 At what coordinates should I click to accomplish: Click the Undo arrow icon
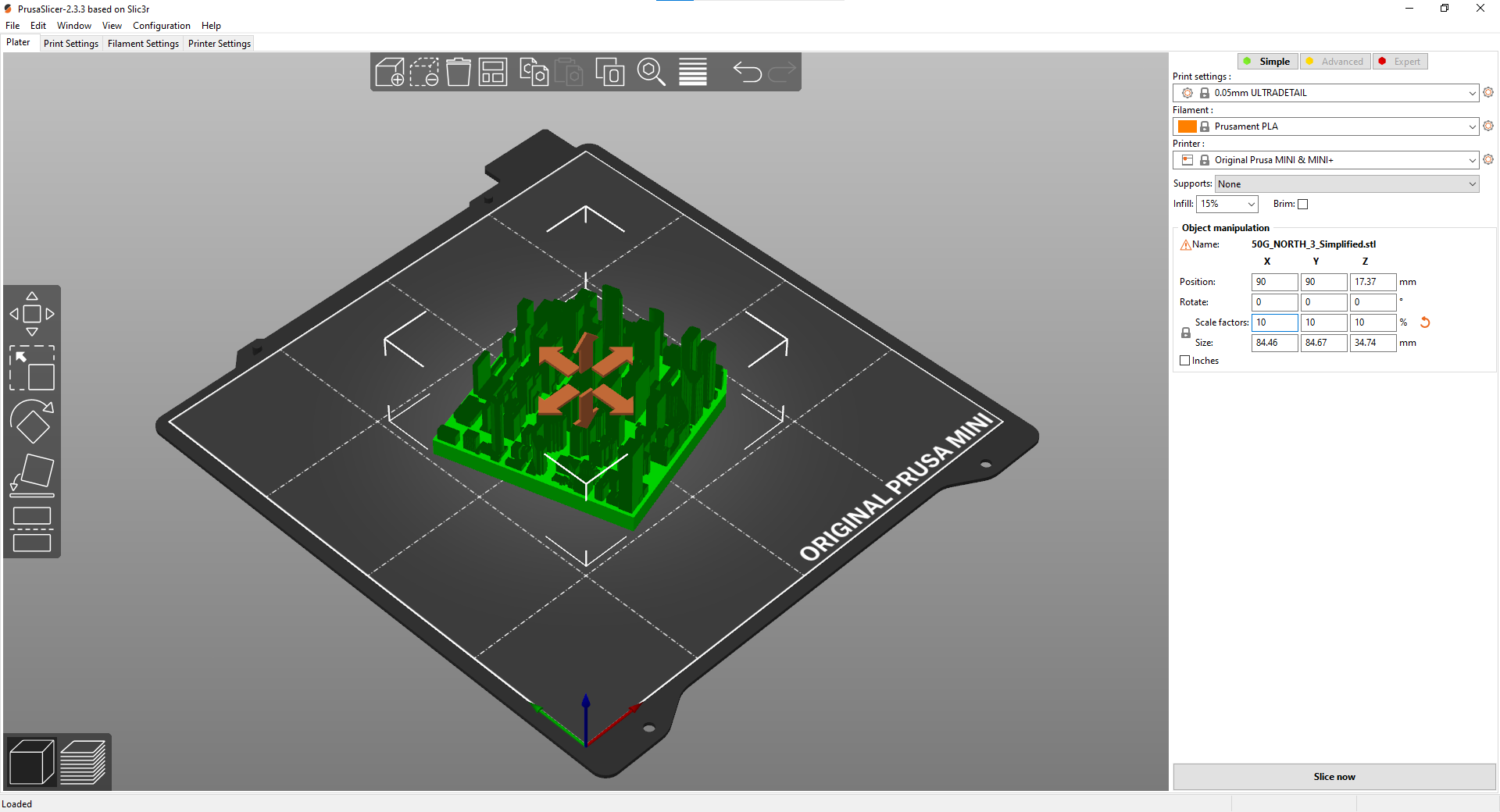[x=748, y=72]
